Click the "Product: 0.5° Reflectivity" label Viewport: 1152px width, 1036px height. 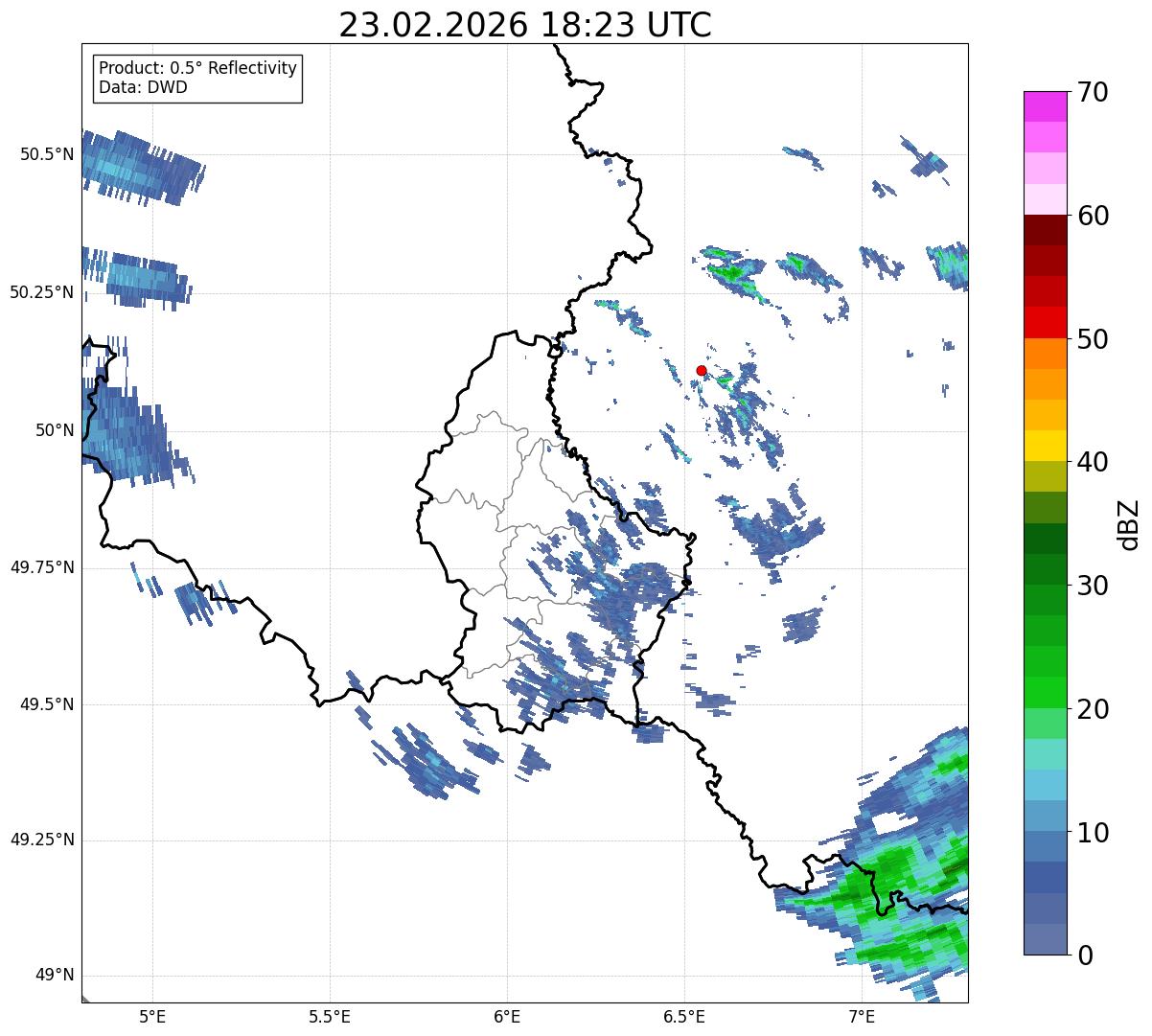198,69
